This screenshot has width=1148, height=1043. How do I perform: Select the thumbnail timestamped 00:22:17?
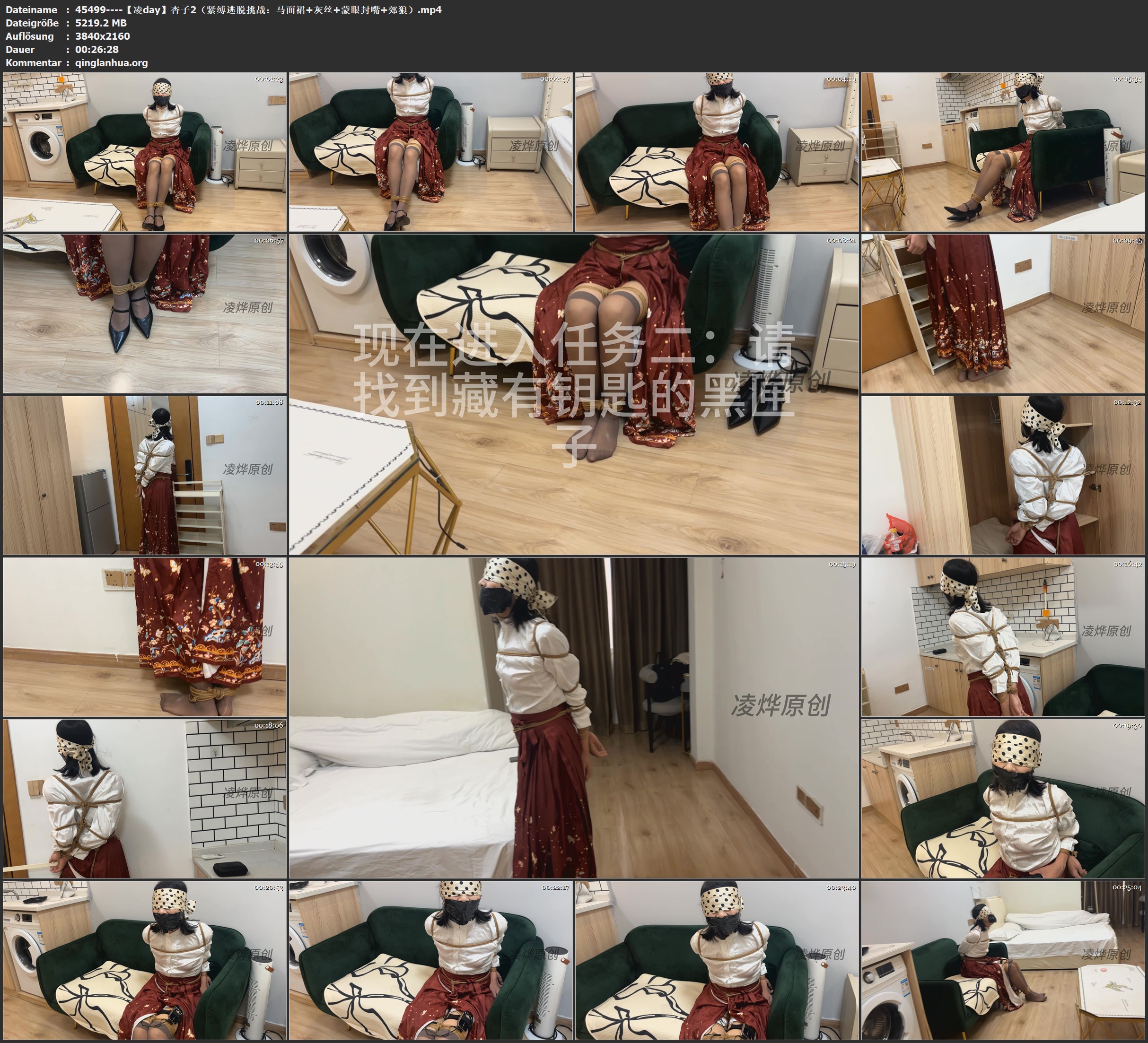[430, 960]
